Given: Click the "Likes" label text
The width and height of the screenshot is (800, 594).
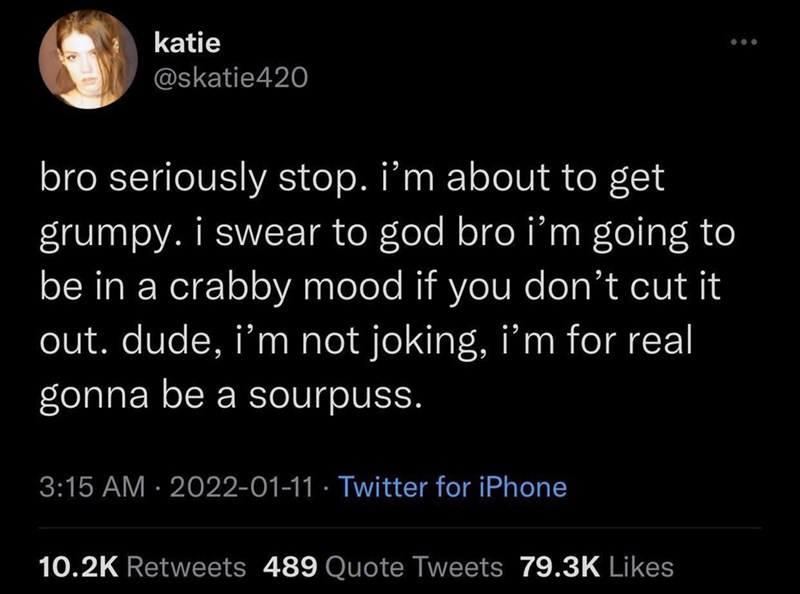Looking at the screenshot, I should click(x=639, y=567).
